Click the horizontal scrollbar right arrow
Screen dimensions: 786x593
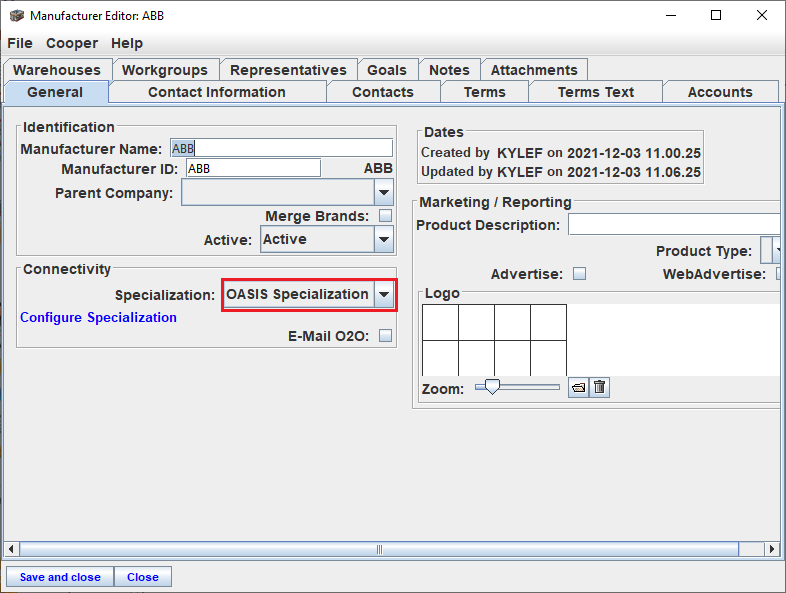[x=772, y=549]
